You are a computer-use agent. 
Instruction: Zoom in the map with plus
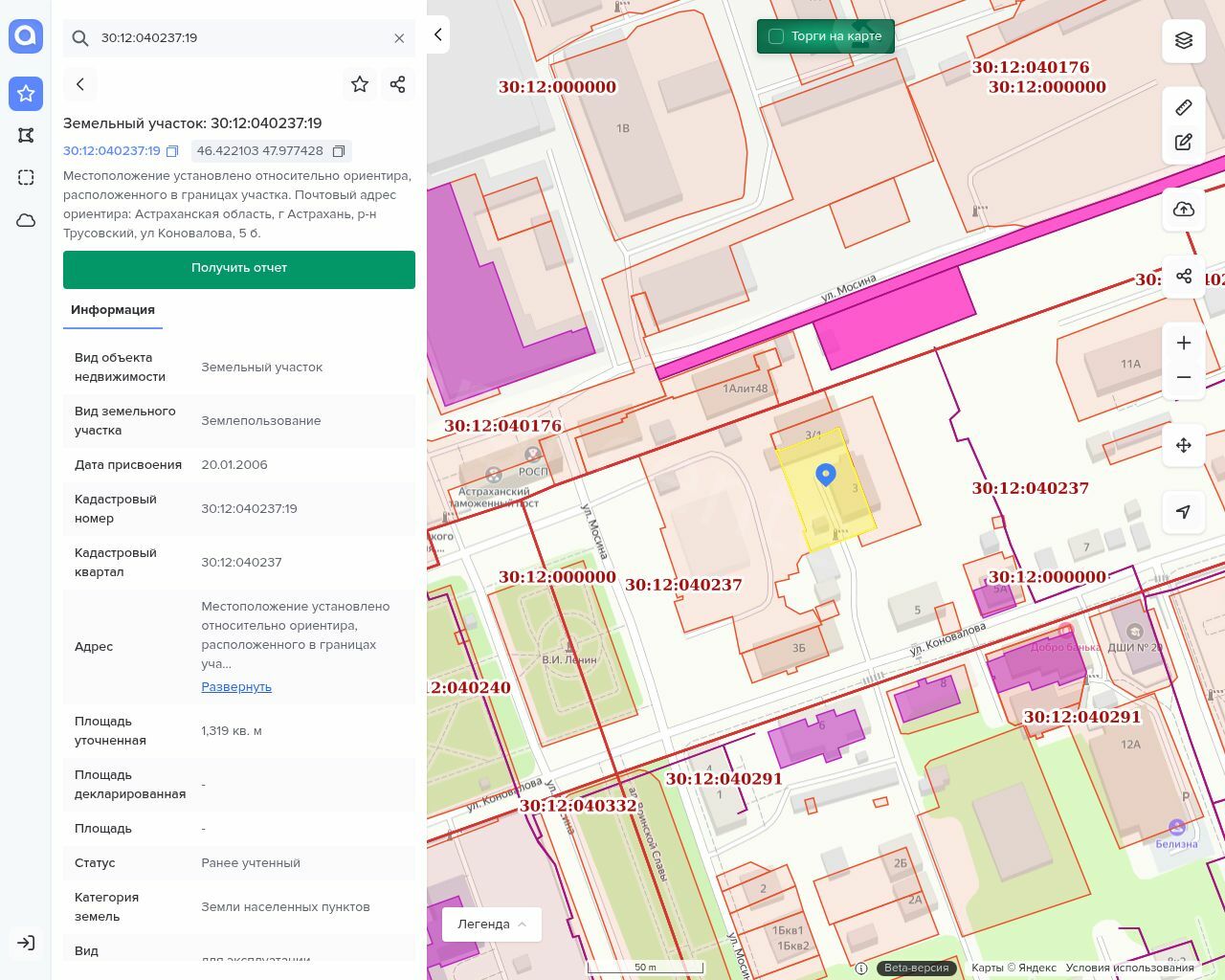point(1184,343)
